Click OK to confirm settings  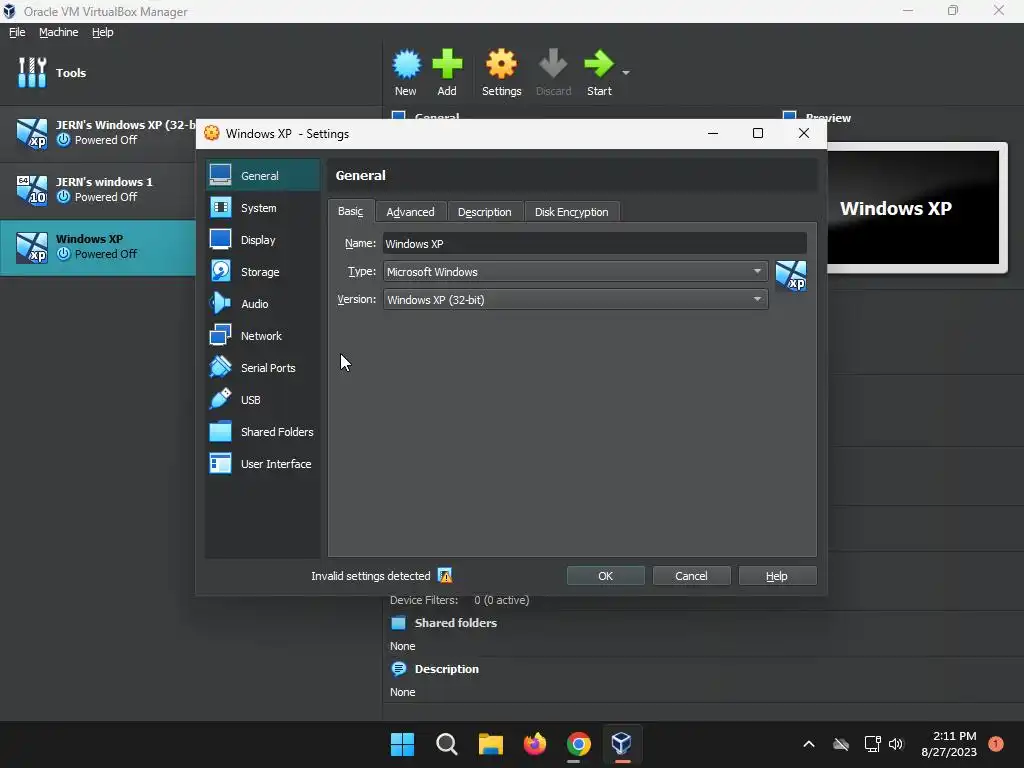pyautogui.click(x=605, y=576)
